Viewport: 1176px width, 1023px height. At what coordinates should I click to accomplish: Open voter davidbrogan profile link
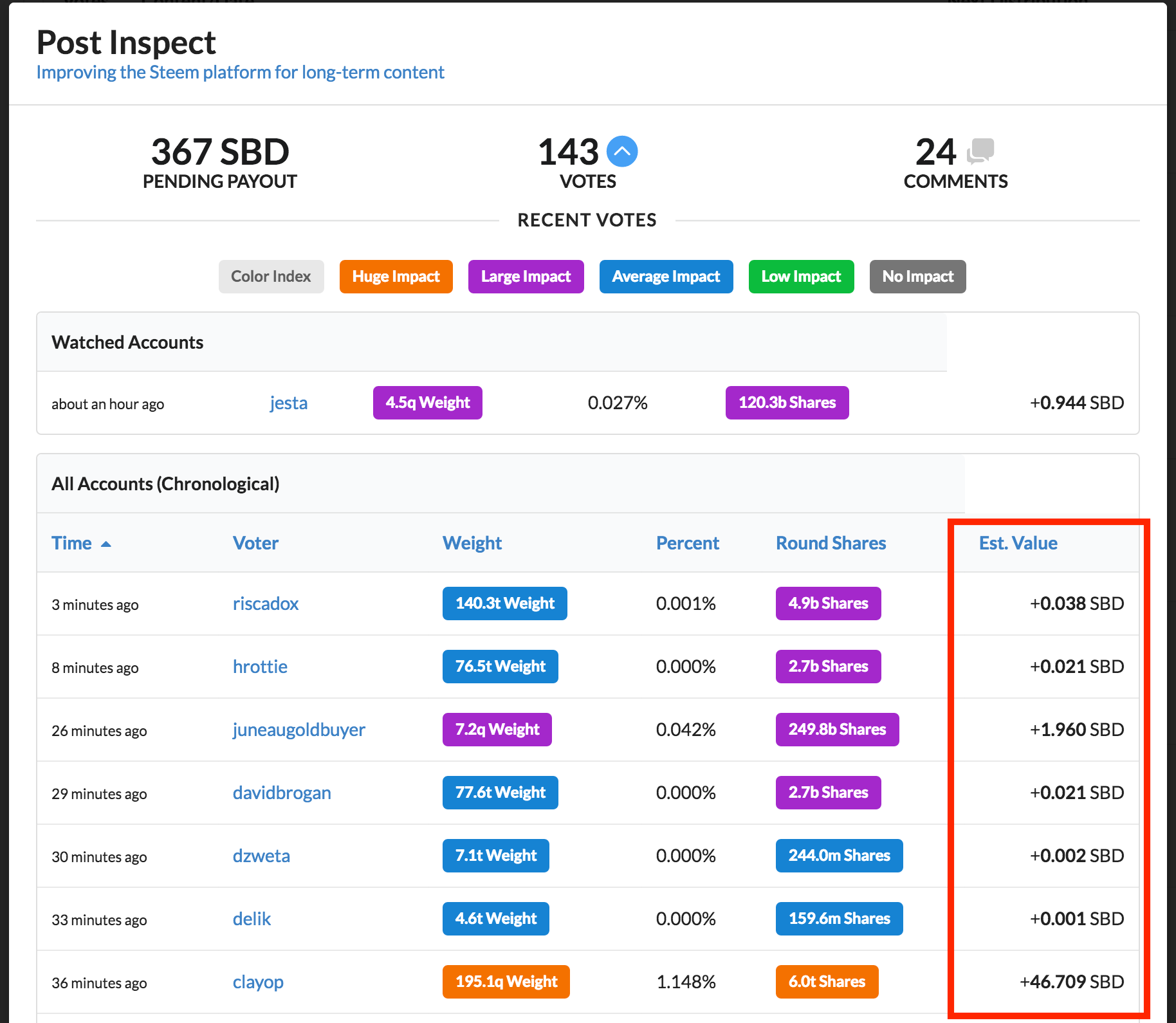click(282, 793)
